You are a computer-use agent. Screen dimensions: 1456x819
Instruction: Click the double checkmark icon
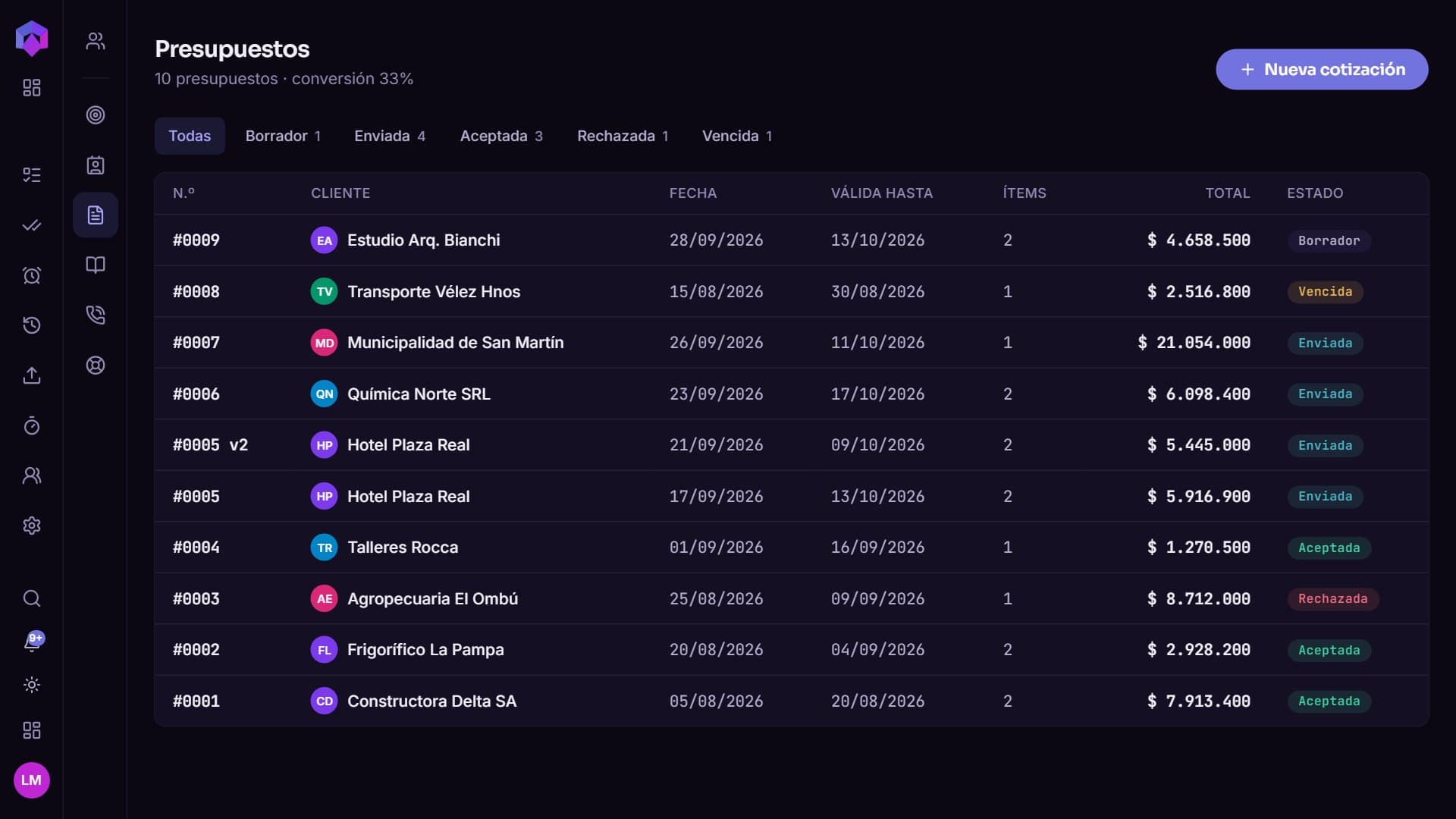point(32,225)
